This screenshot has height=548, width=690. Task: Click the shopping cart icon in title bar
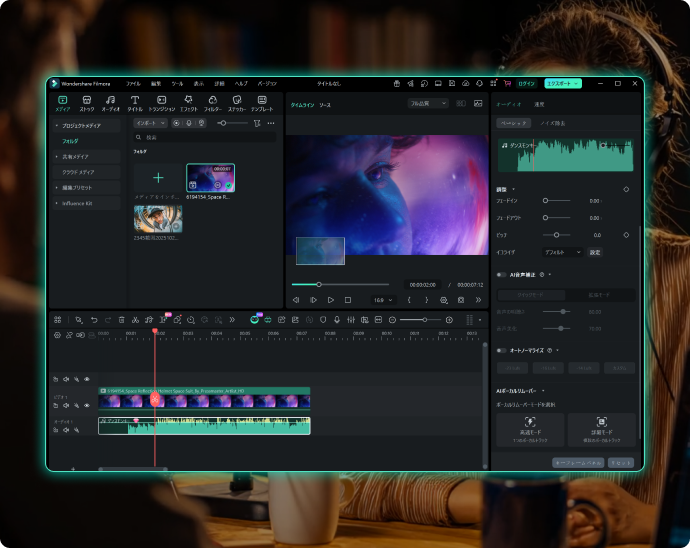tap(507, 83)
